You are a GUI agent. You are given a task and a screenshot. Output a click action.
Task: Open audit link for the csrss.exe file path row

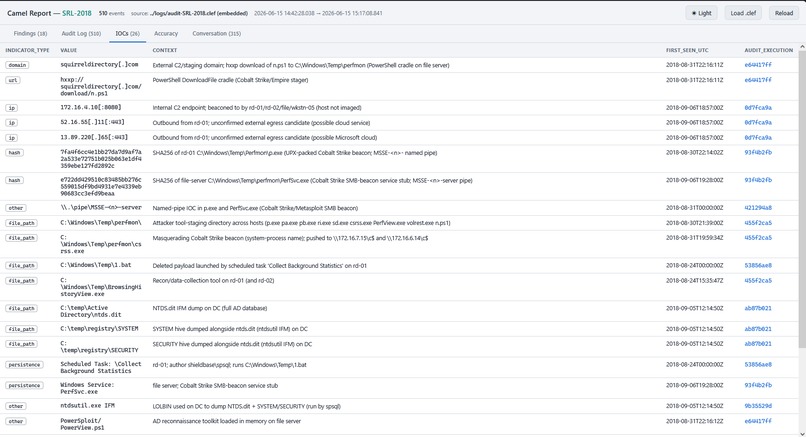click(x=758, y=238)
